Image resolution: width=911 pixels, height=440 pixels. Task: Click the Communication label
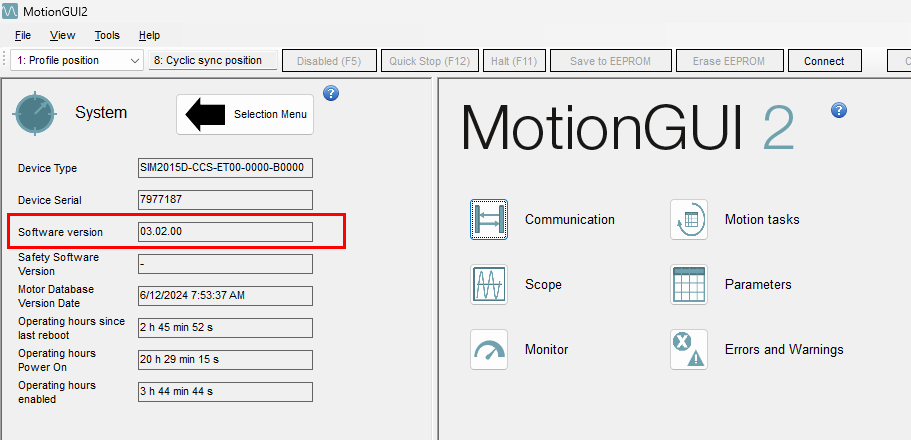tap(569, 220)
